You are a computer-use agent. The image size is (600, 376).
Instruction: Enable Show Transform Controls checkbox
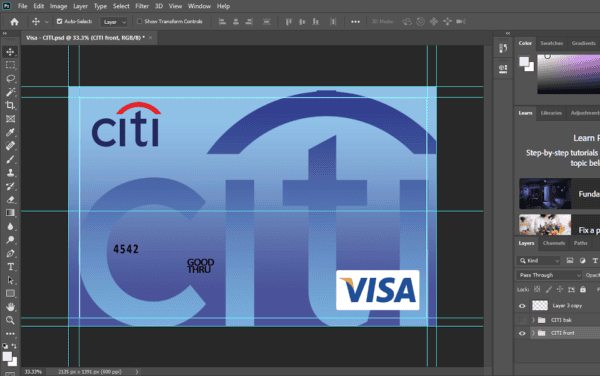pyautogui.click(x=139, y=21)
